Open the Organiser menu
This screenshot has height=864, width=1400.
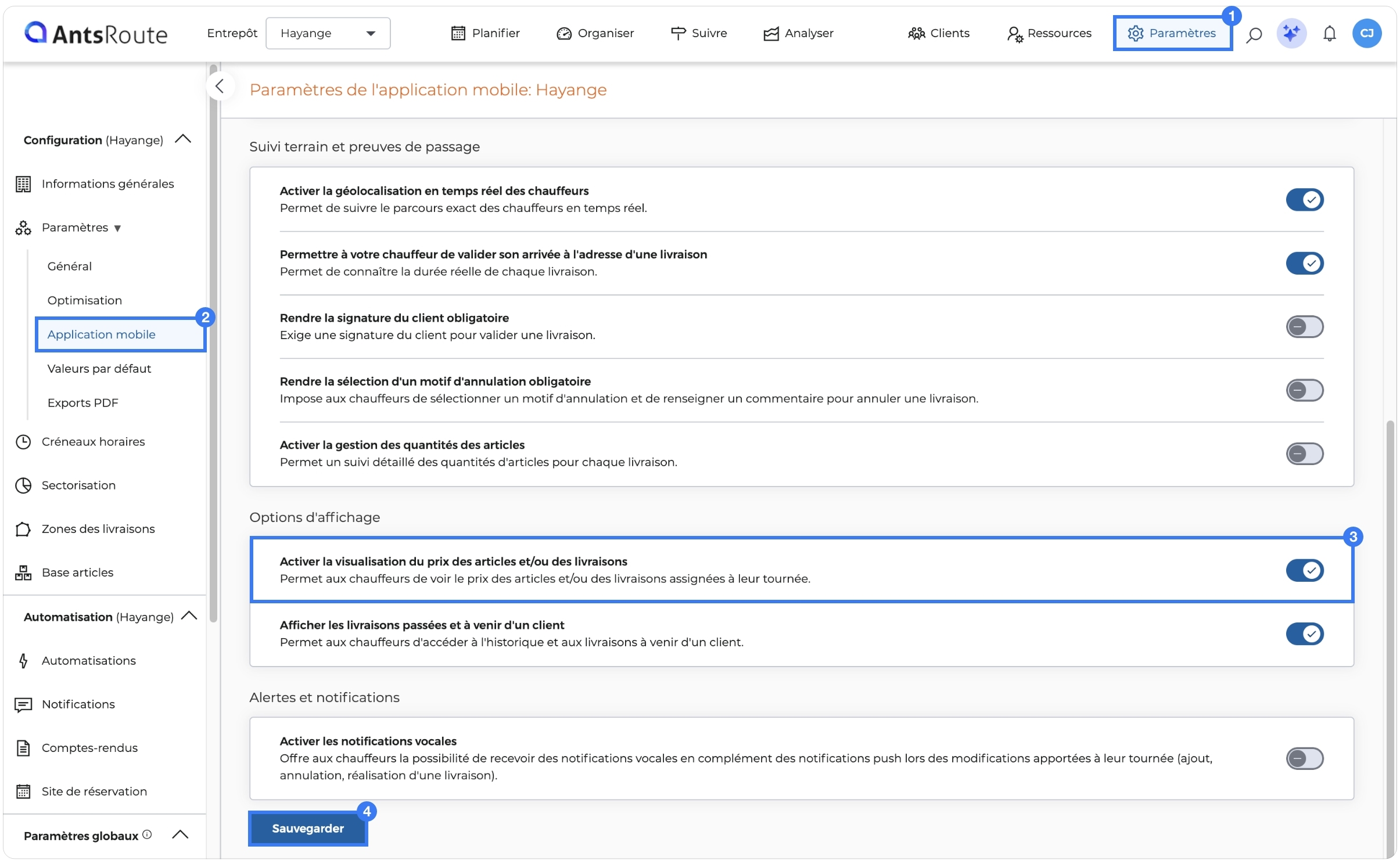595,33
